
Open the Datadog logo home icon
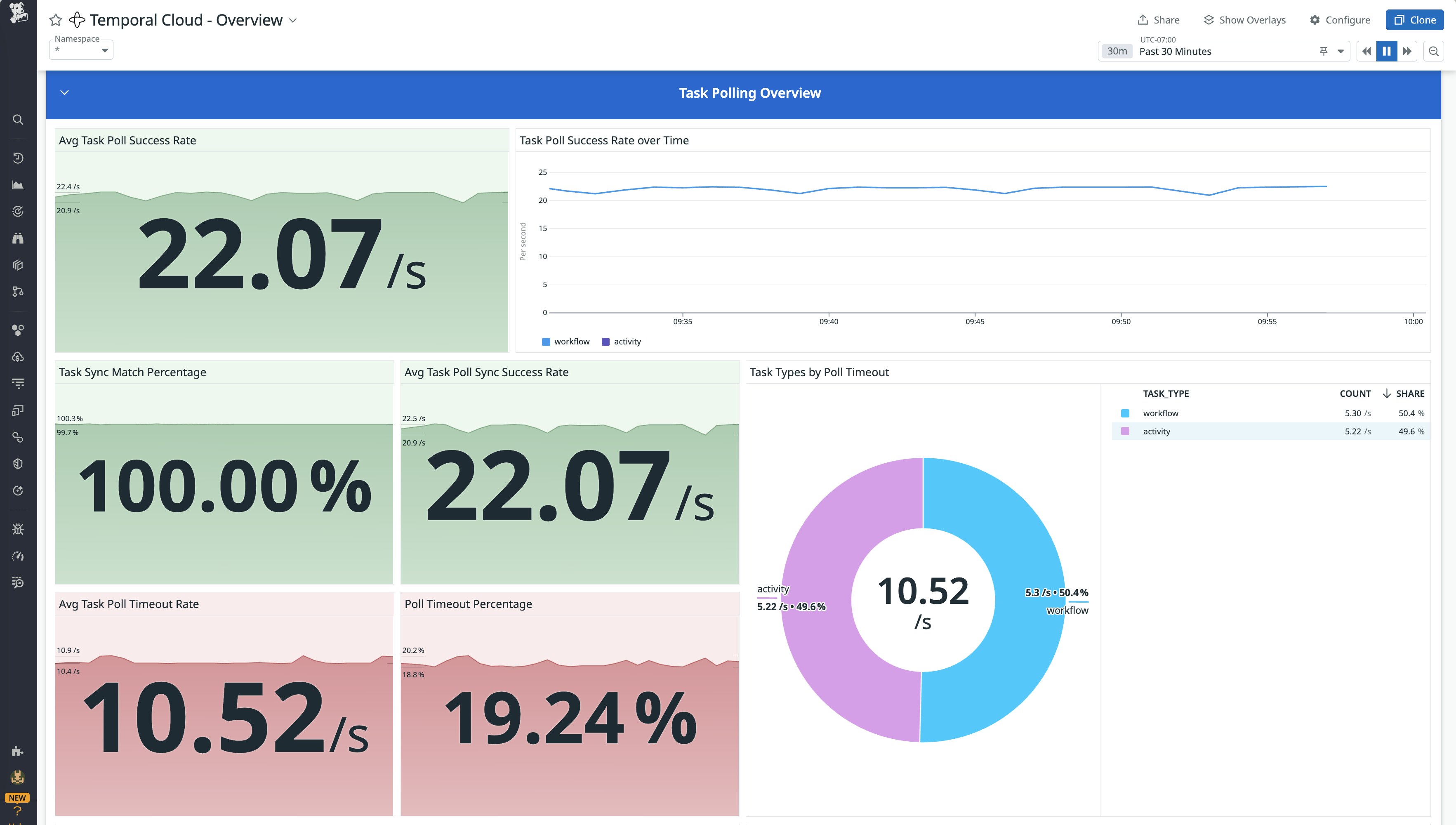pos(18,12)
